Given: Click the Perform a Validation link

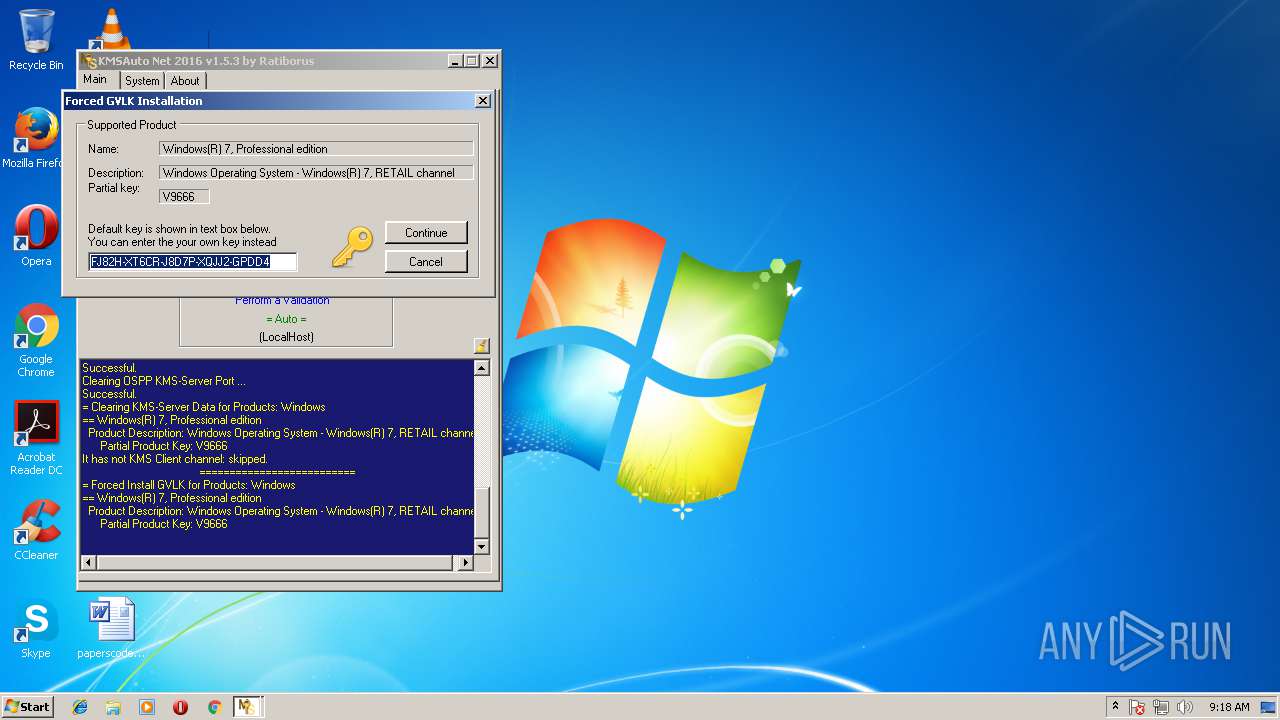Looking at the screenshot, I should pyautogui.click(x=282, y=301).
